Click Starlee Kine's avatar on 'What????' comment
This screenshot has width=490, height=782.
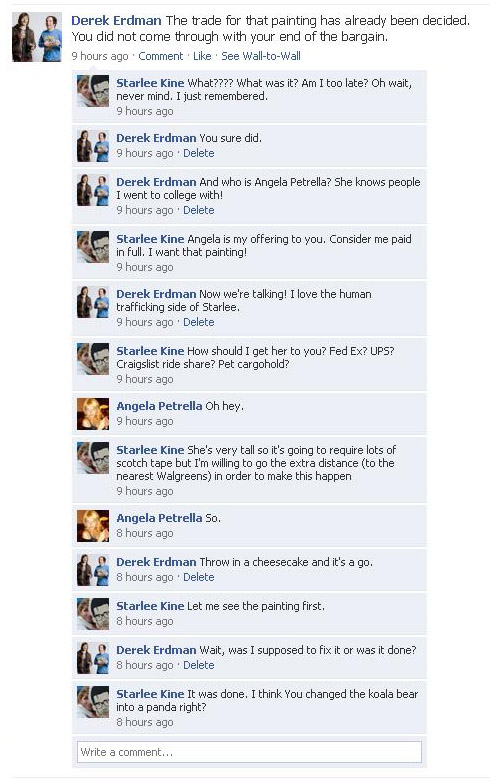pos(93,91)
